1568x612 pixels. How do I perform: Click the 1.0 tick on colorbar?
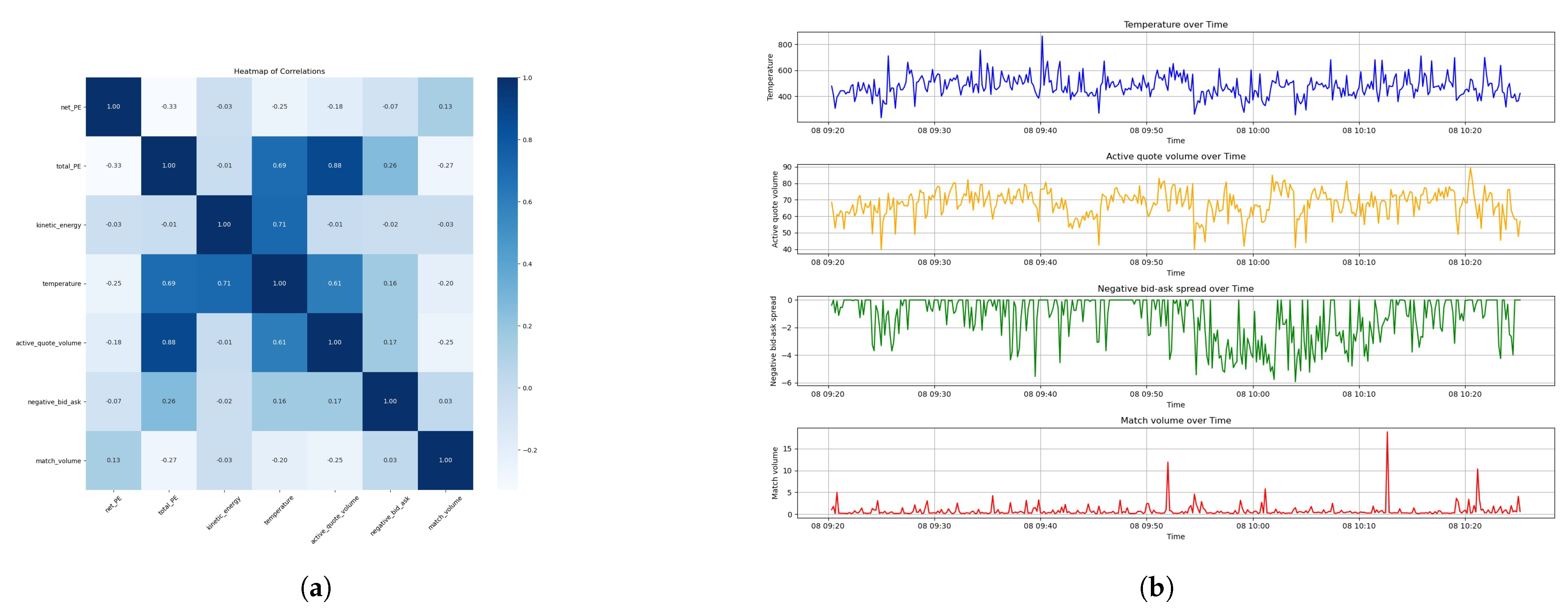(x=527, y=78)
